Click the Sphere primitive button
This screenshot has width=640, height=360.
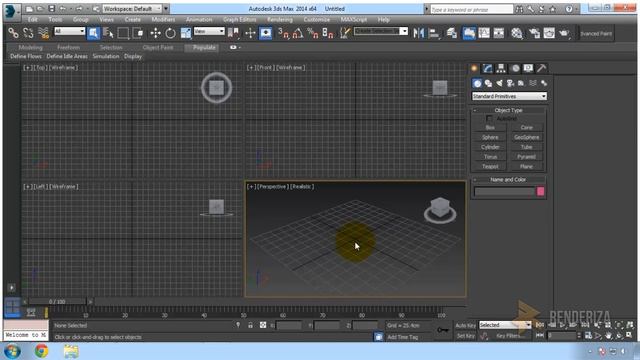click(490, 137)
